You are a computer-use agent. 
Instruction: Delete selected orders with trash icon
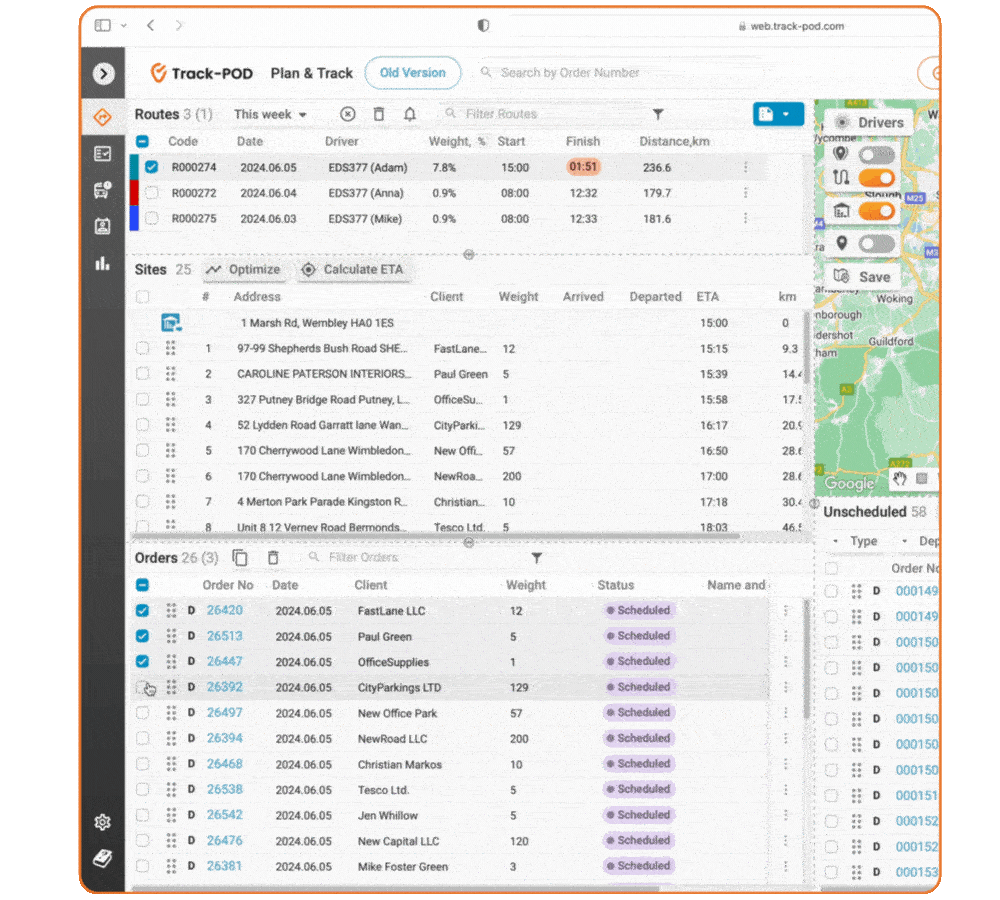[x=273, y=557]
